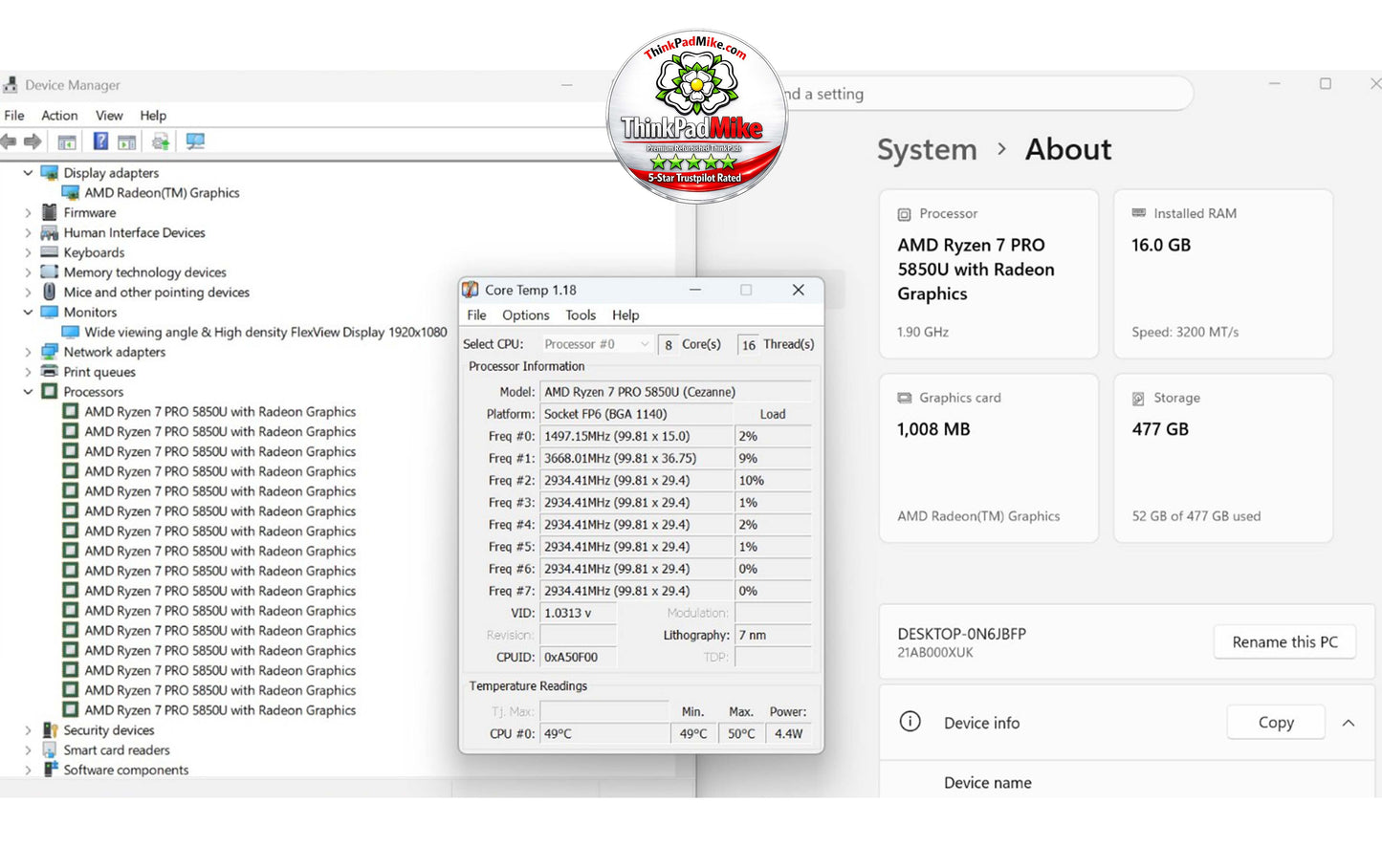The image size is (1382, 868).
Task: Select the FlexView Display 1920x1080 monitor icon
Action: pyautogui.click(x=71, y=333)
